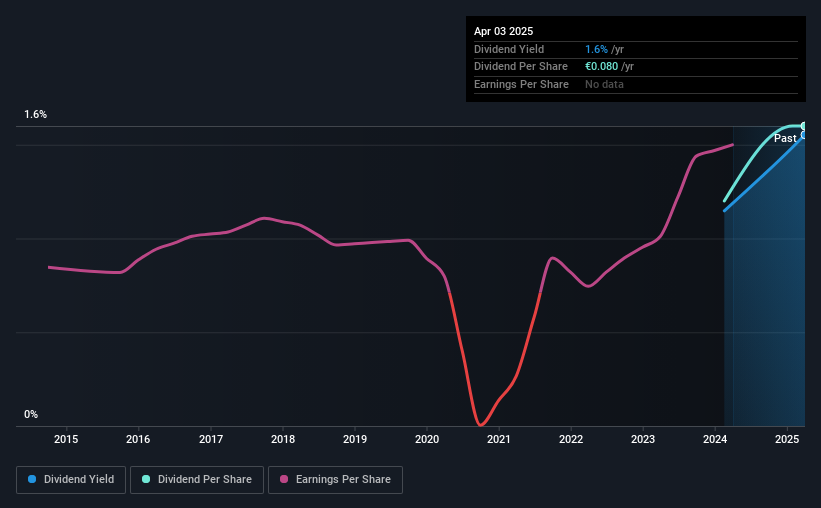Image resolution: width=821 pixels, height=508 pixels.
Task: Click the pink Earnings Per Share legend dot
Action: (x=283, y=480)
